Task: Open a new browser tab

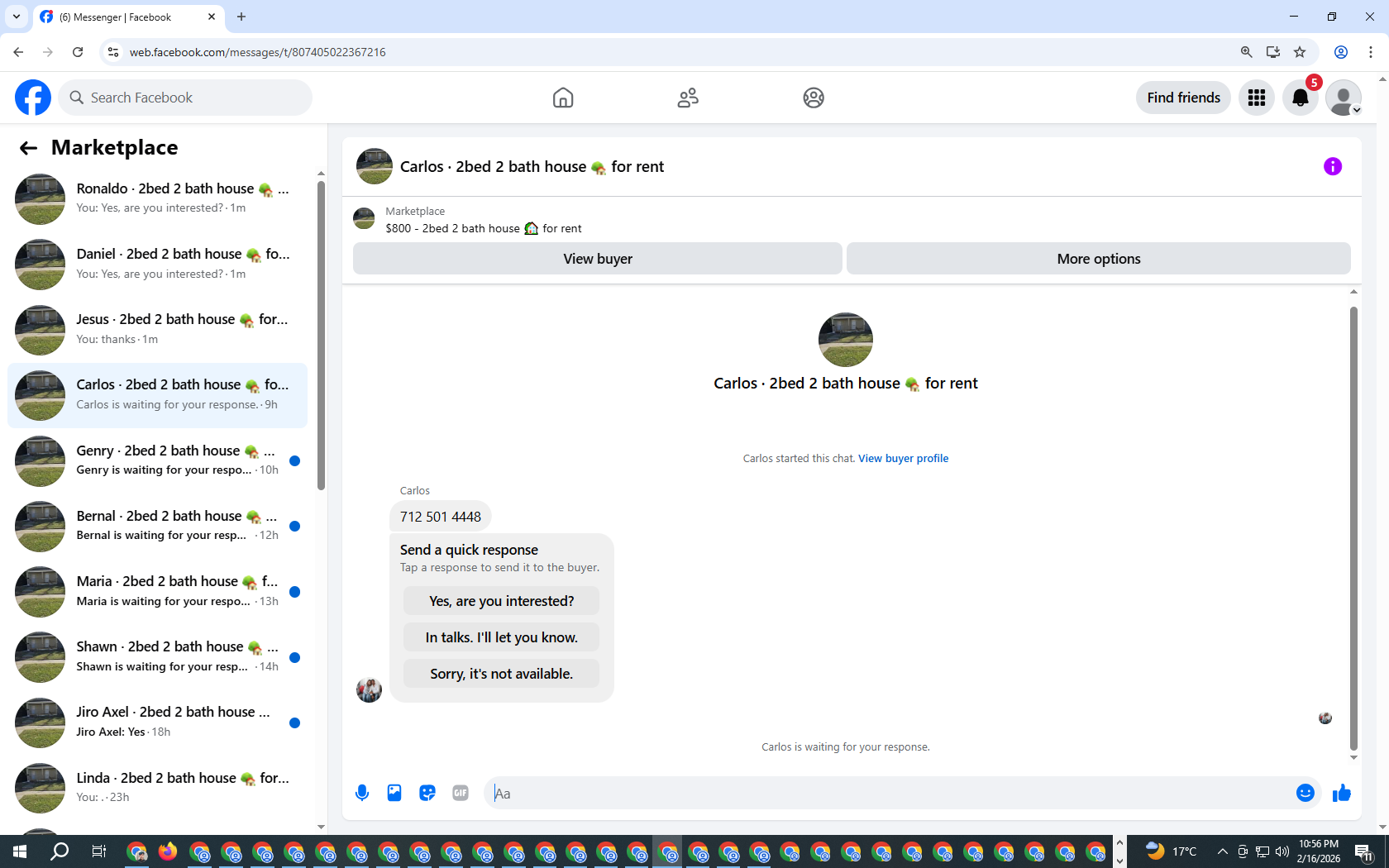Action: [241, 17]
